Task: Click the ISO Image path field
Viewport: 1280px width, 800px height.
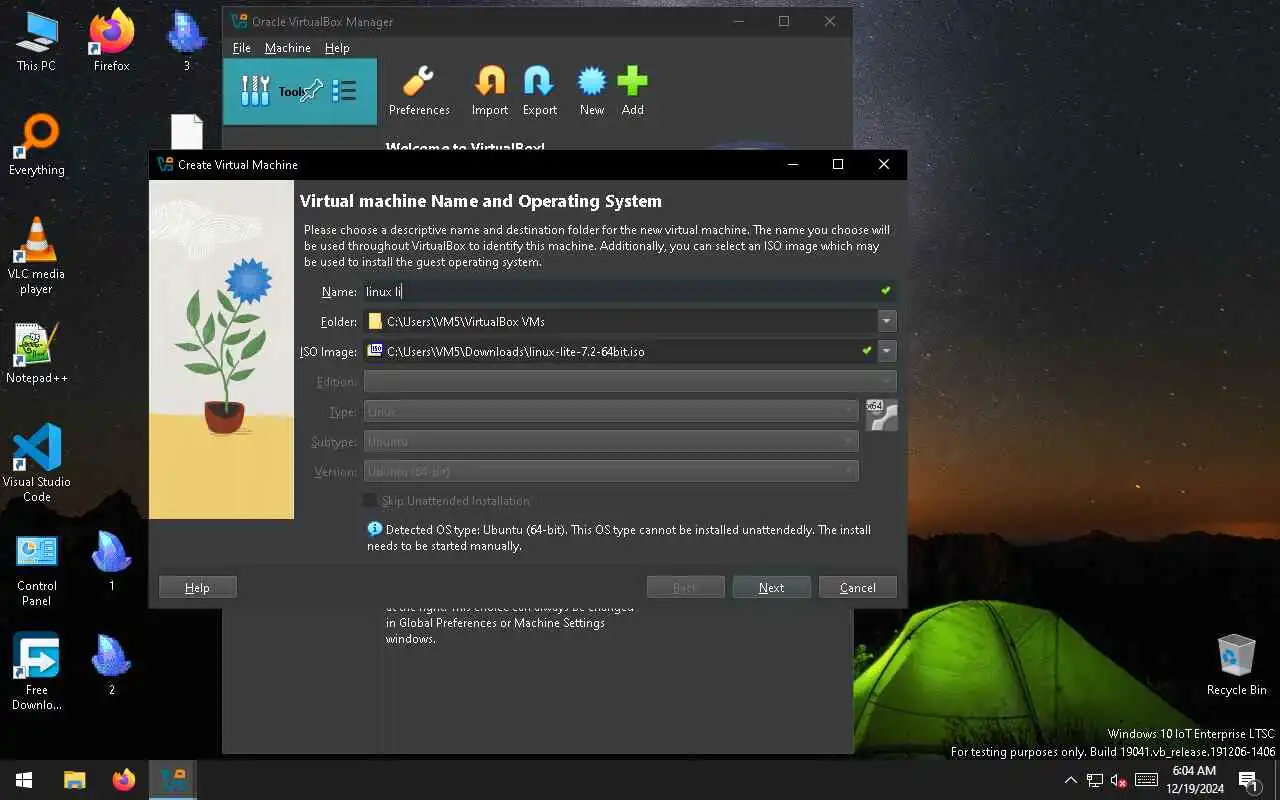Action: click(620, 351)
